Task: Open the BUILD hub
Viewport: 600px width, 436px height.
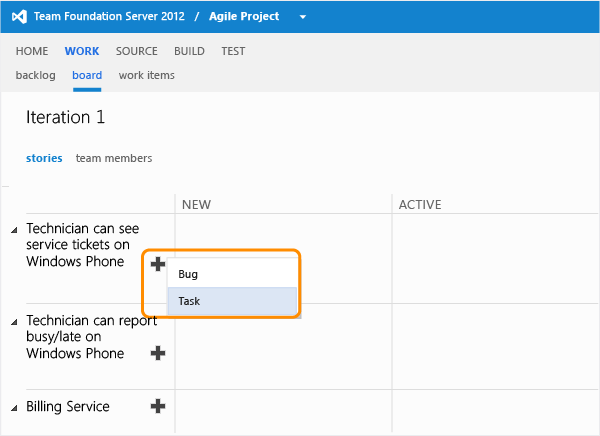Action: pyautogui.click(x=189, y=51)
